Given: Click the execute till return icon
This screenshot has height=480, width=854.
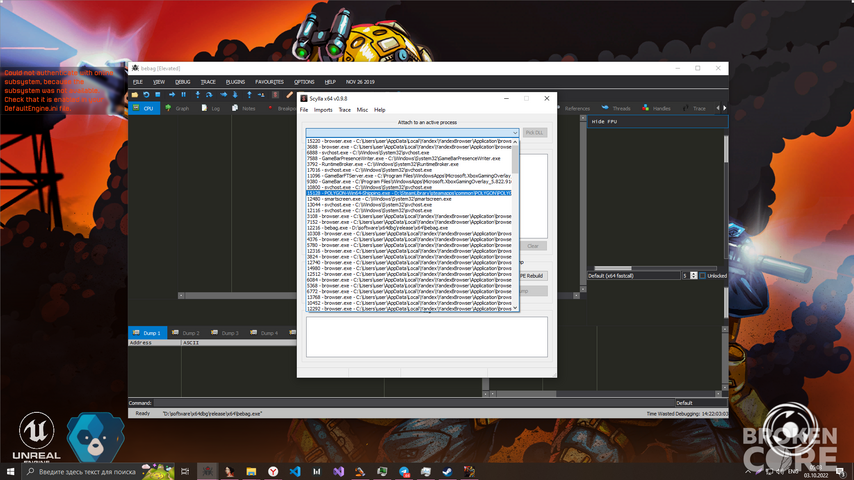Looking at the screenshot, I should 249,95.
